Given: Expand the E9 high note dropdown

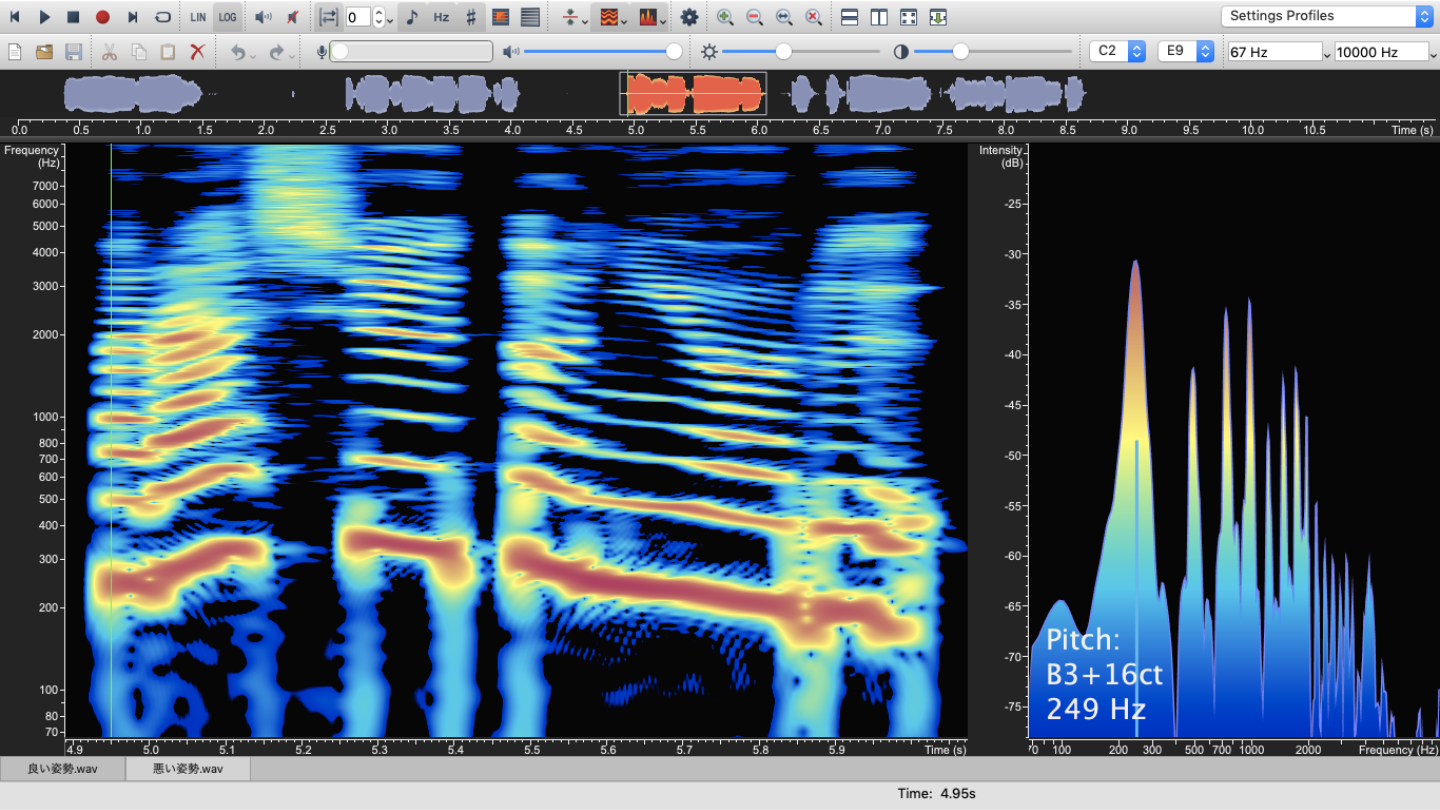Looking at the screenshot, I should (1185, 51).
